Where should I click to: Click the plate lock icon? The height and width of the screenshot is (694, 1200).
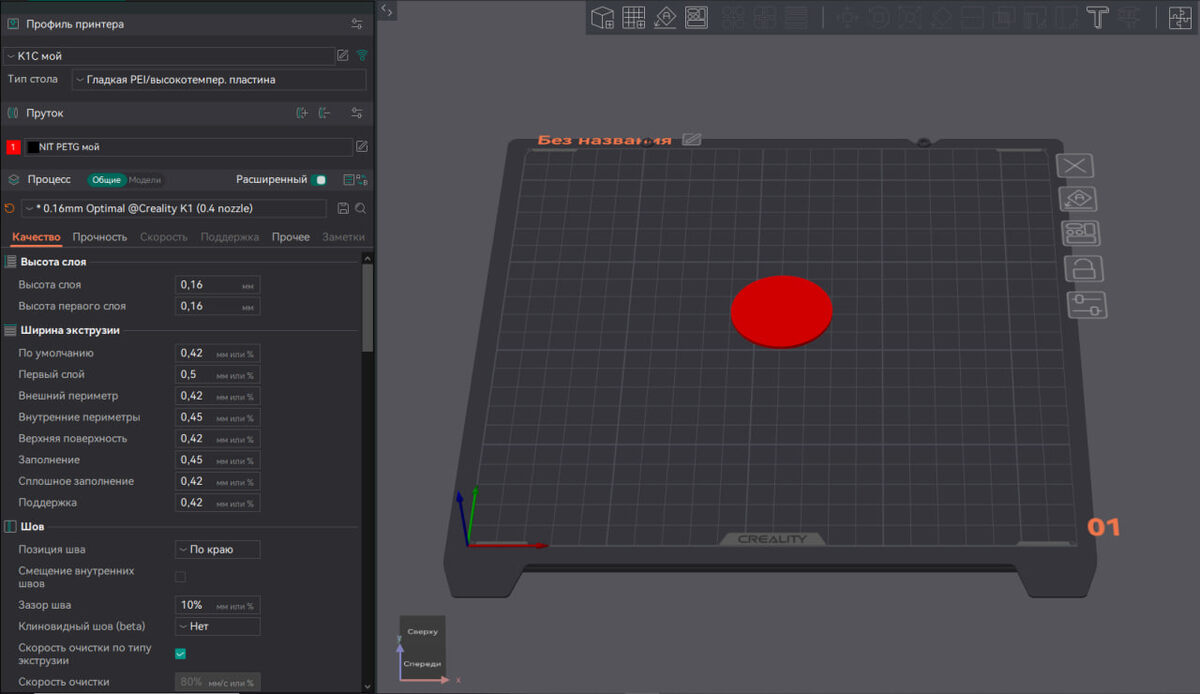1082,269
